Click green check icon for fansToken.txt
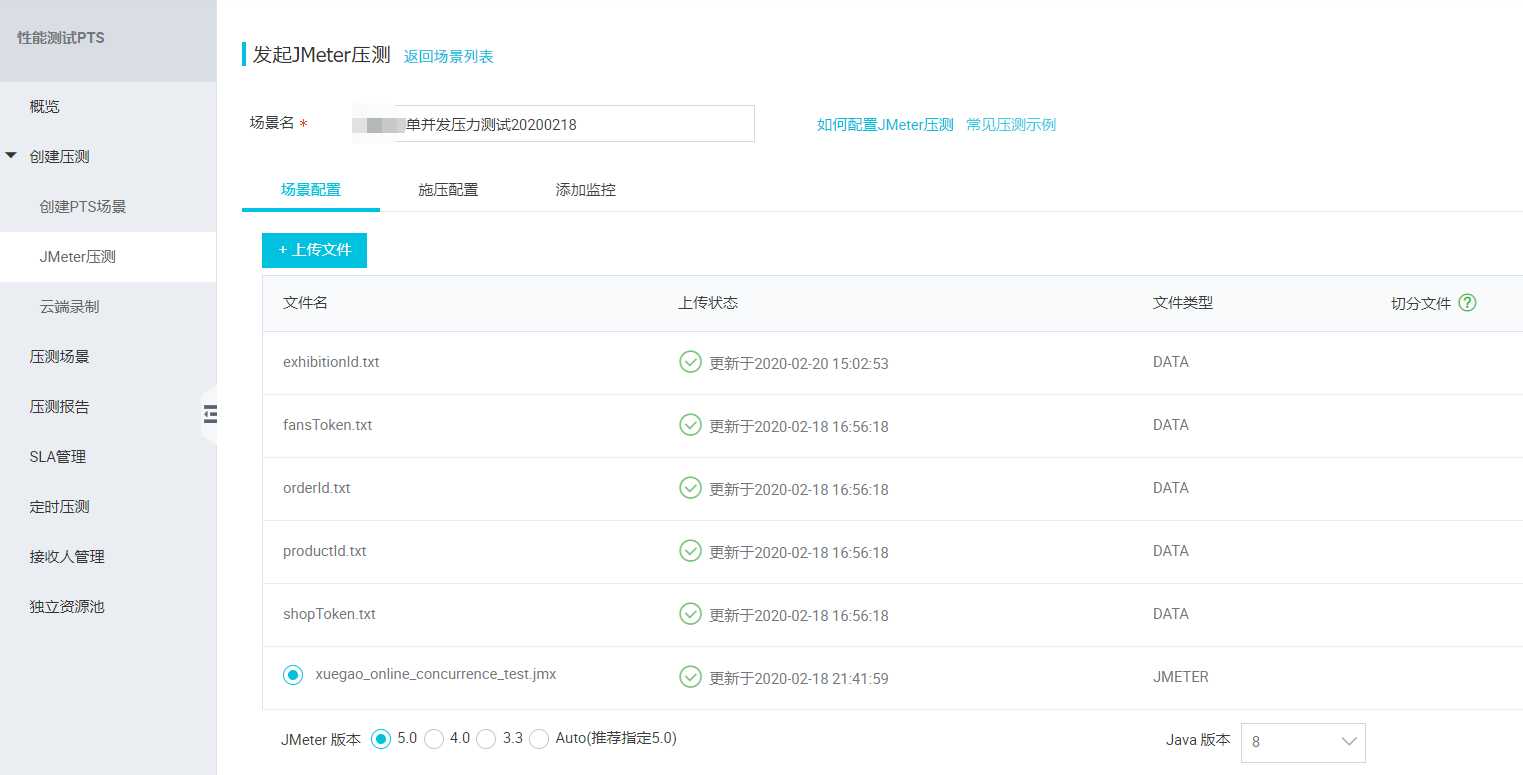Screen dimensions: 1523x775 (690, 425)
